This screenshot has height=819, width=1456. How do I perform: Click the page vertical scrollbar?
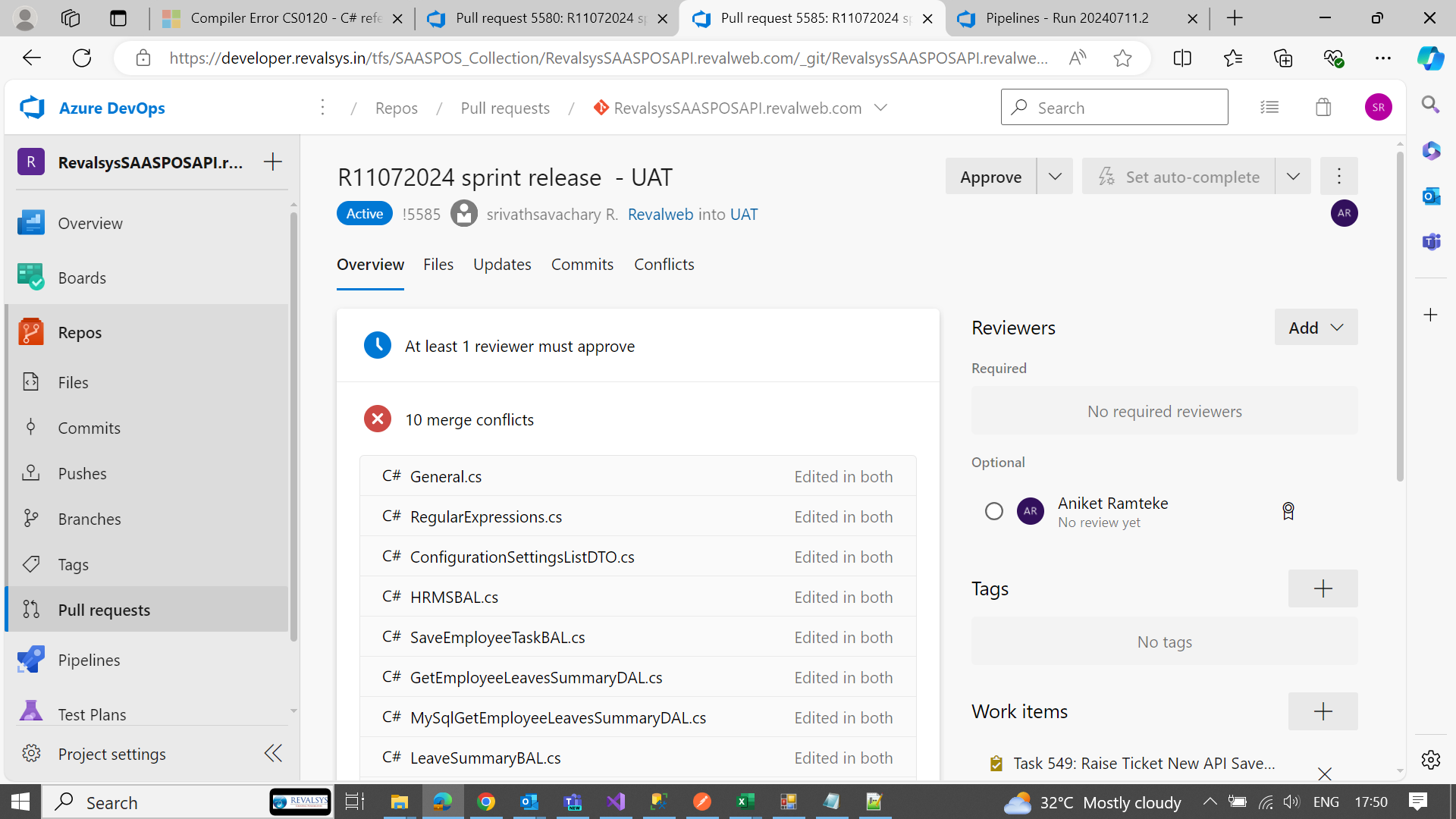(1400, 315)
